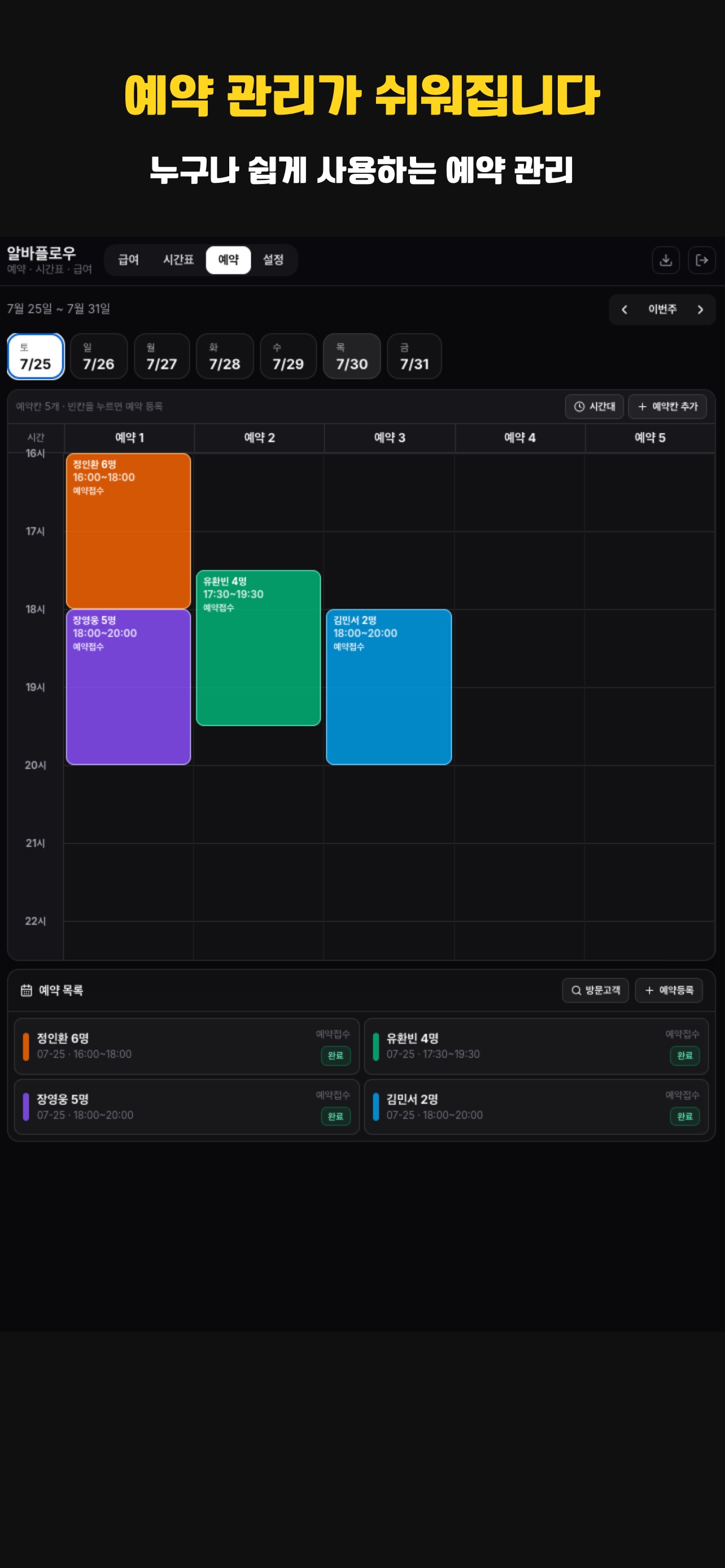Open the 설정 tab

[x=273, y=260]
